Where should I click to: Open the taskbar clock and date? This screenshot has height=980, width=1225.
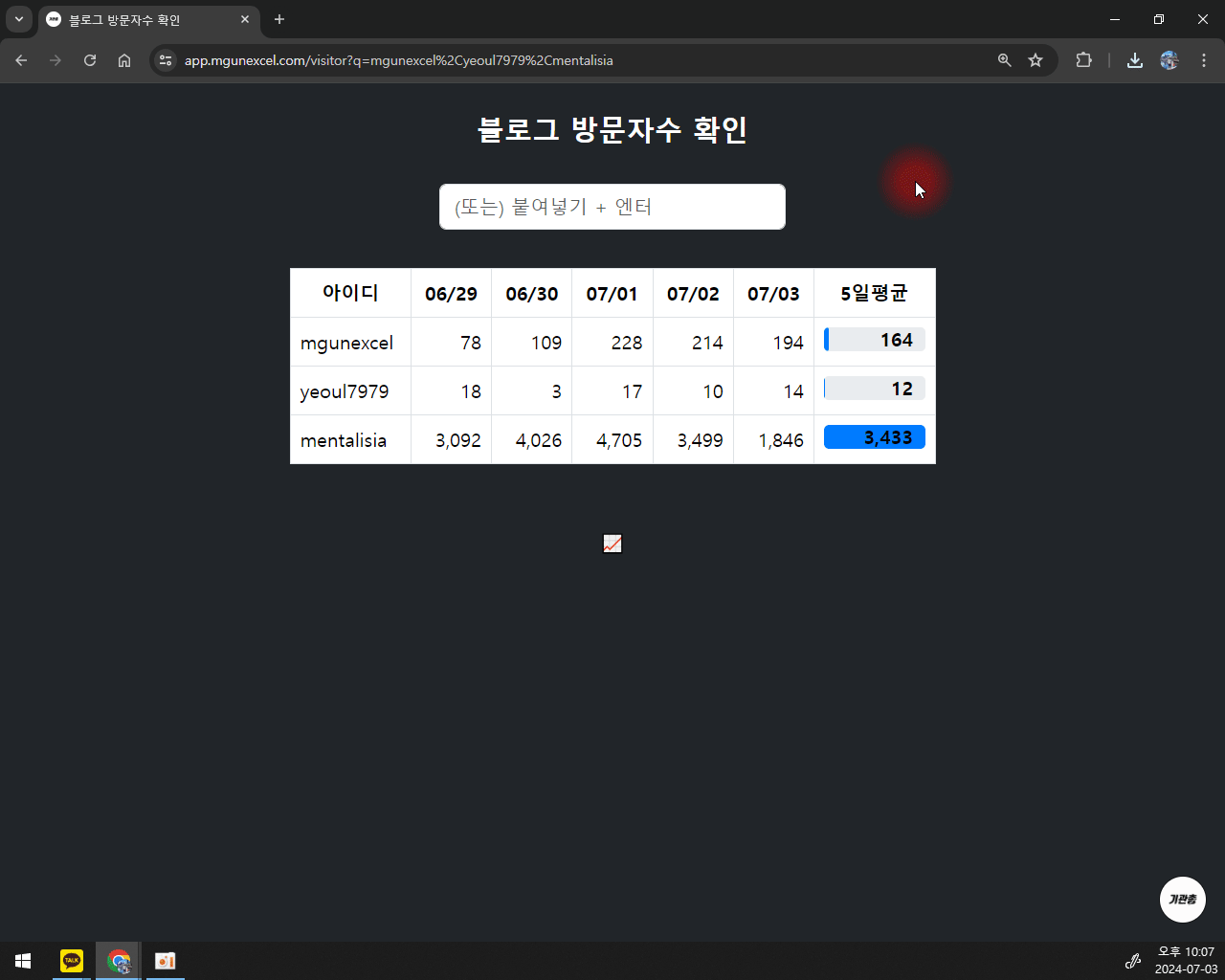[1186, 961]
